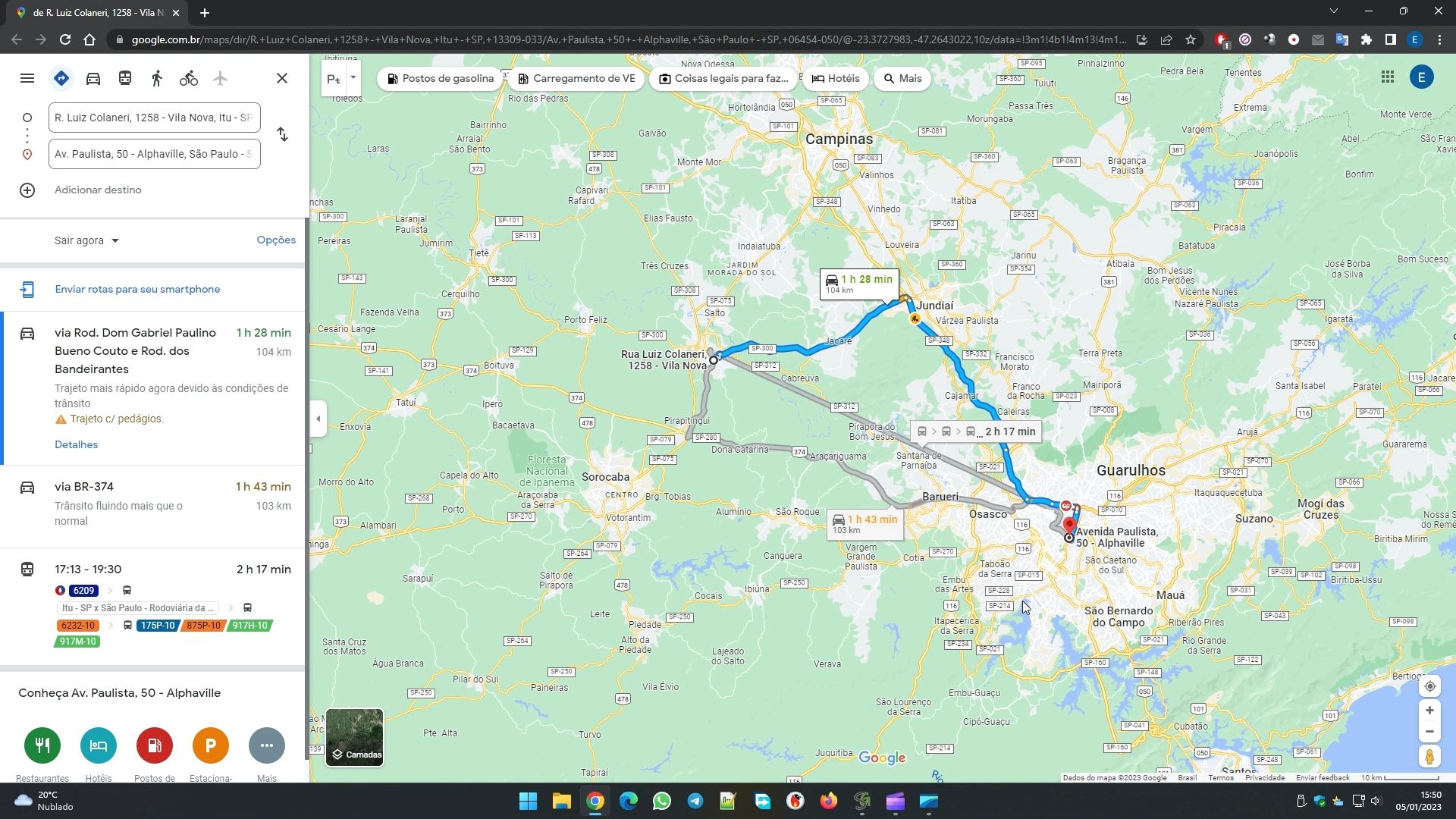Open Microsoft Edge from taskbar
The image size is (1456, 819).
point(629,801)
